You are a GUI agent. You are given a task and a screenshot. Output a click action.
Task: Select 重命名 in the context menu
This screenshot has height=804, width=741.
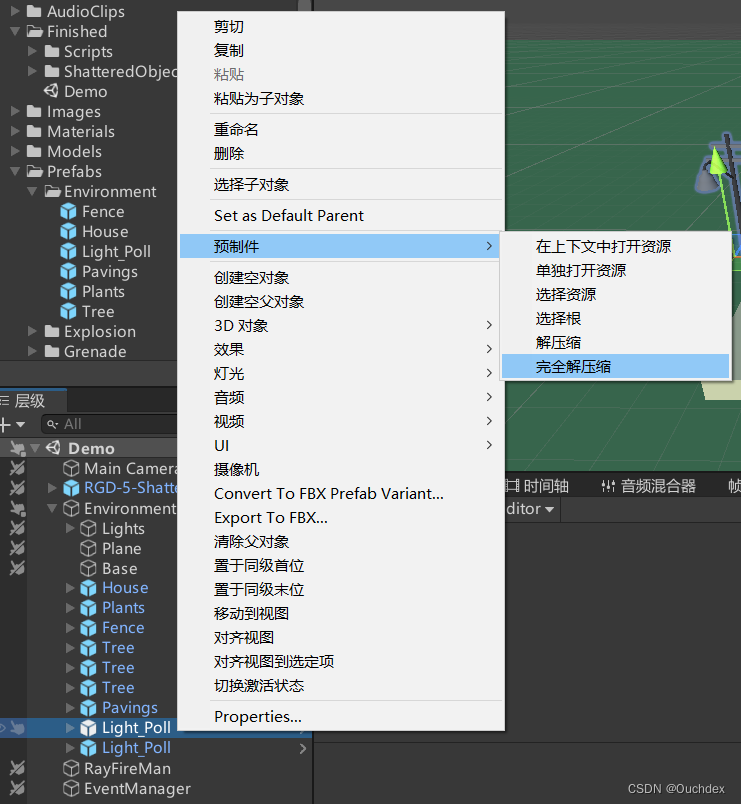click(341, 129)
